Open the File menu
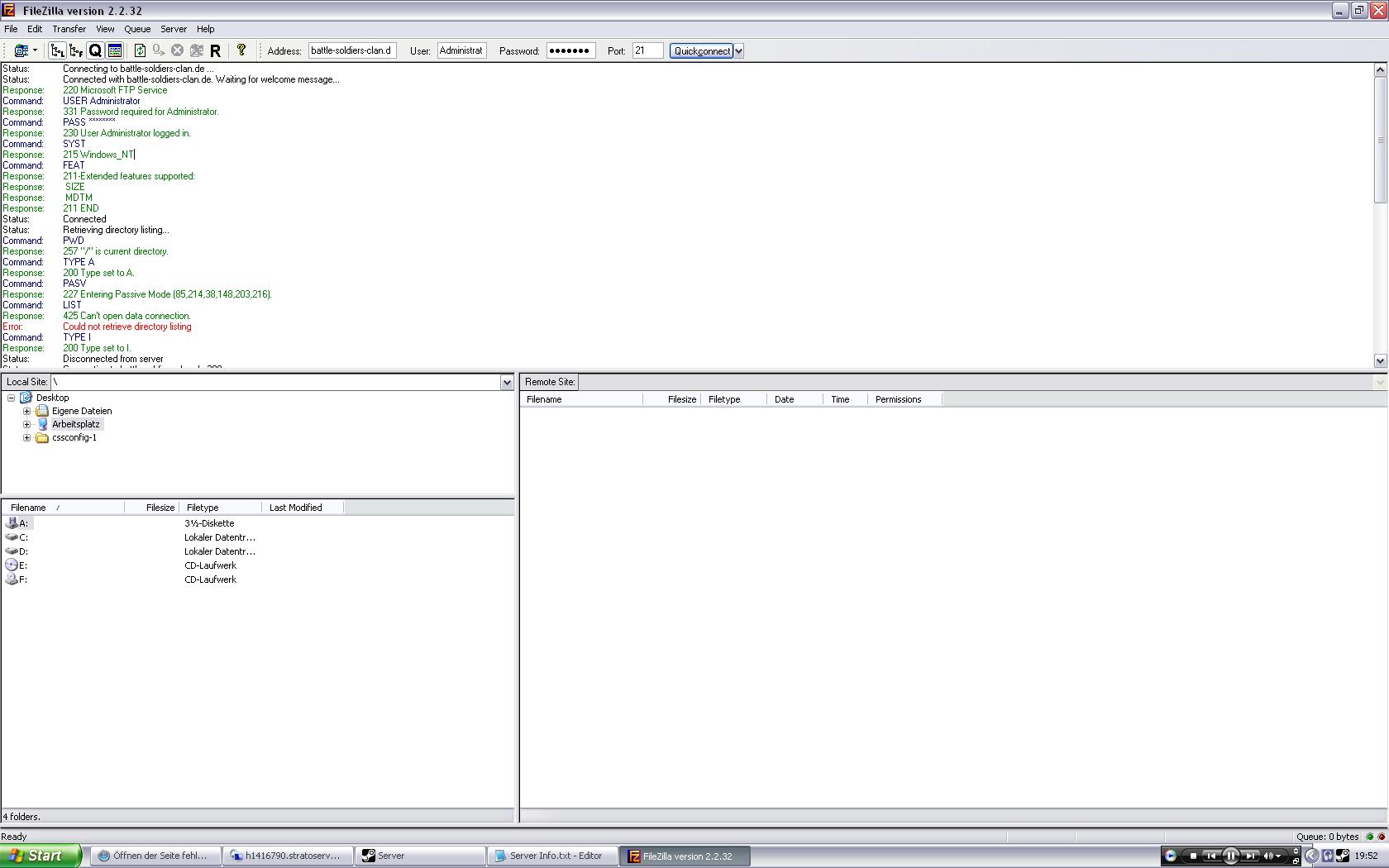 point(11,29)
